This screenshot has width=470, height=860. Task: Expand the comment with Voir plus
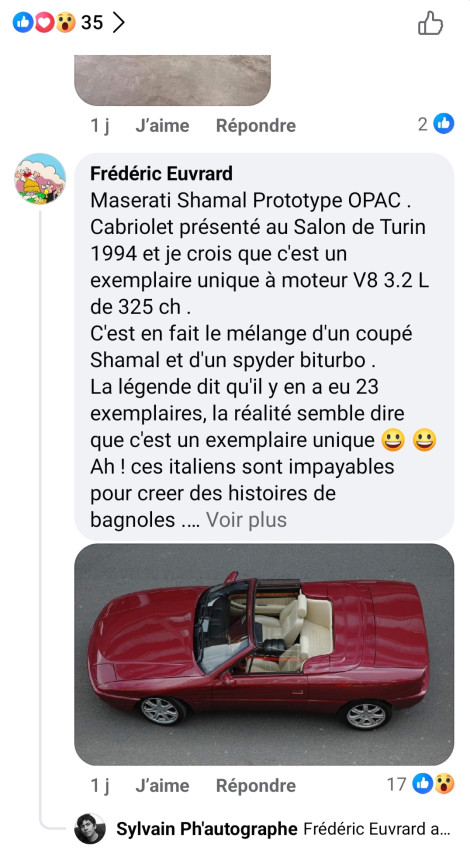pos(246,520)
